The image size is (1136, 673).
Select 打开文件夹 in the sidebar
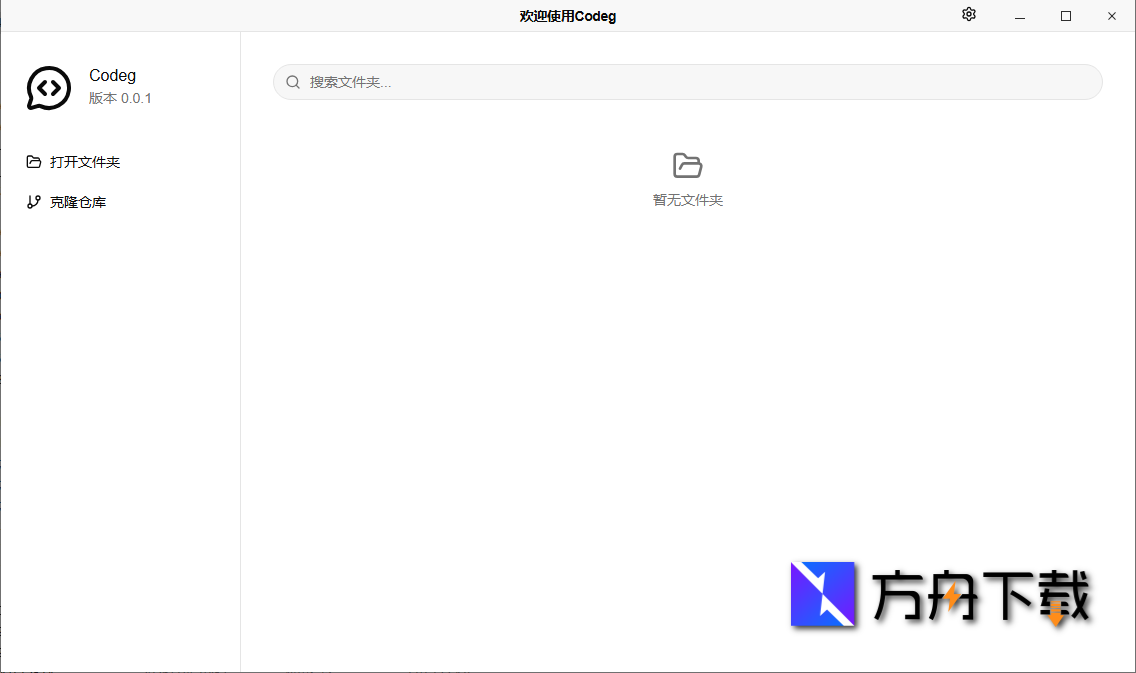[x=85, y=161]
